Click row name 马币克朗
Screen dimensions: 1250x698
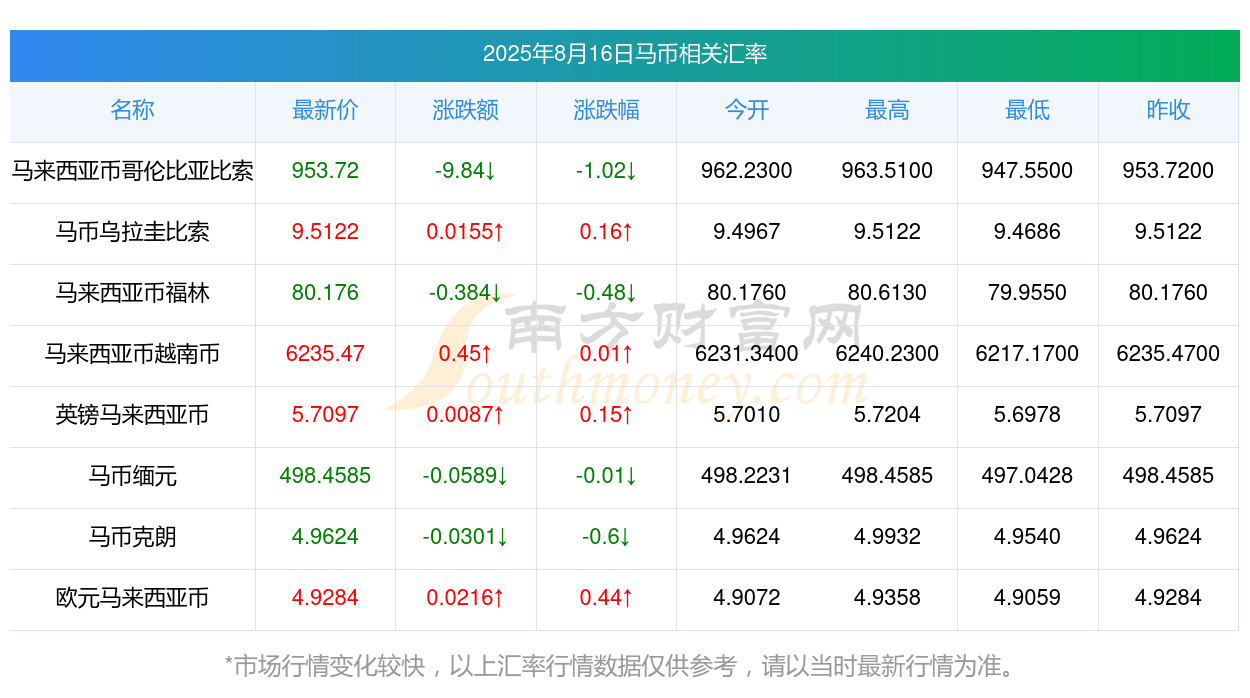132,537
